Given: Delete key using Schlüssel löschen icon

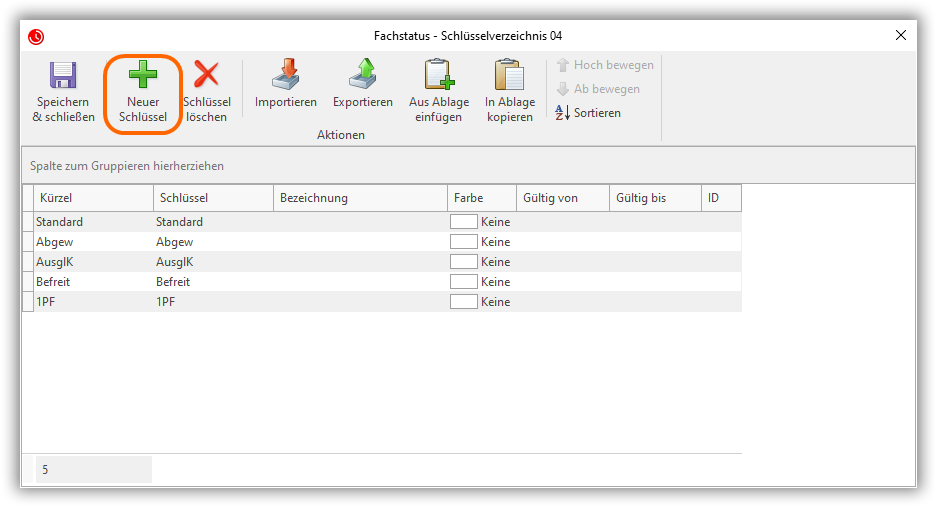Looking at the screenshot, I should pos(206,76).
